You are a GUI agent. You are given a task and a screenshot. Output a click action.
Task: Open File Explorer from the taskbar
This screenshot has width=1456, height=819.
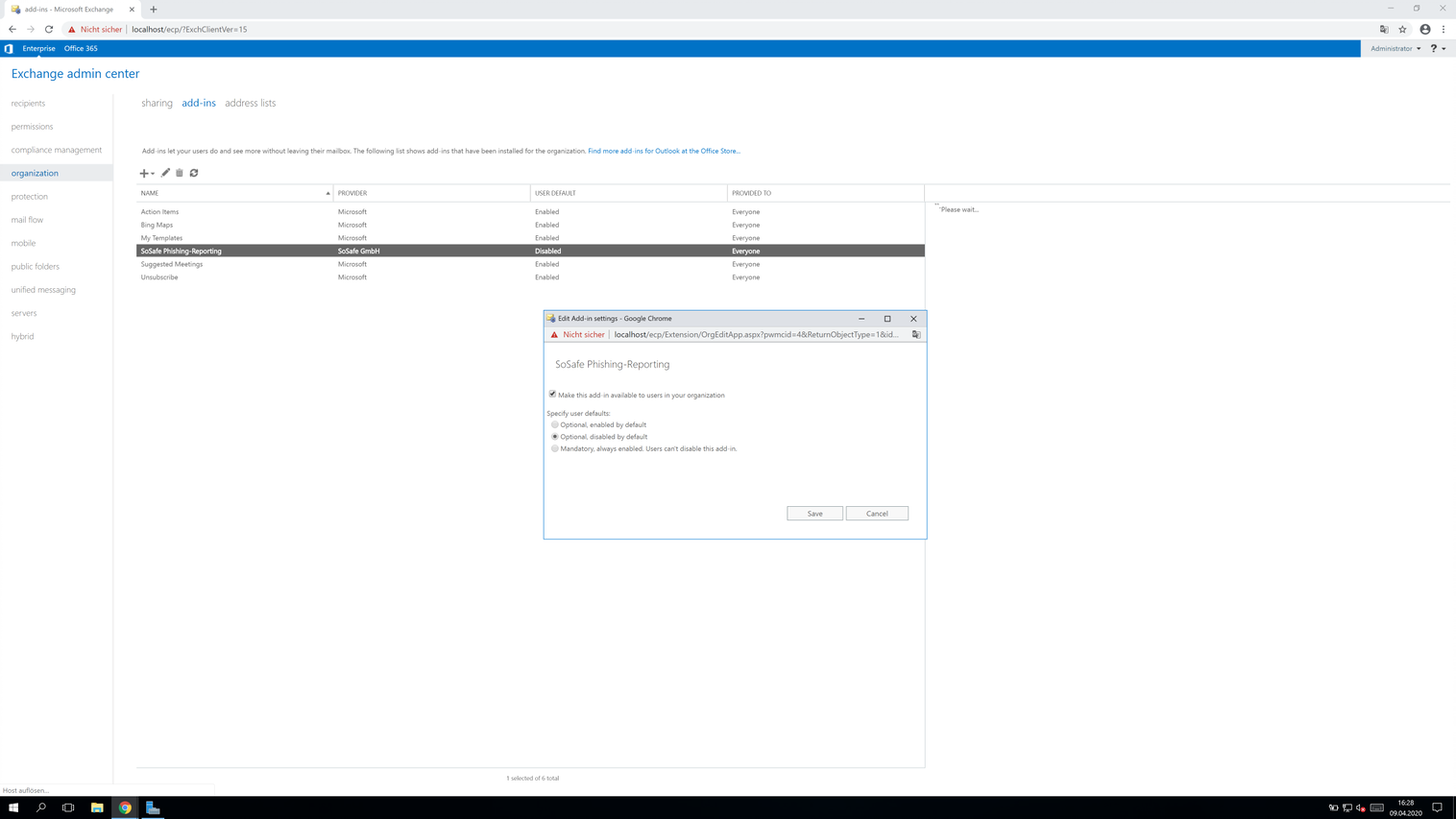pos(97,807)
